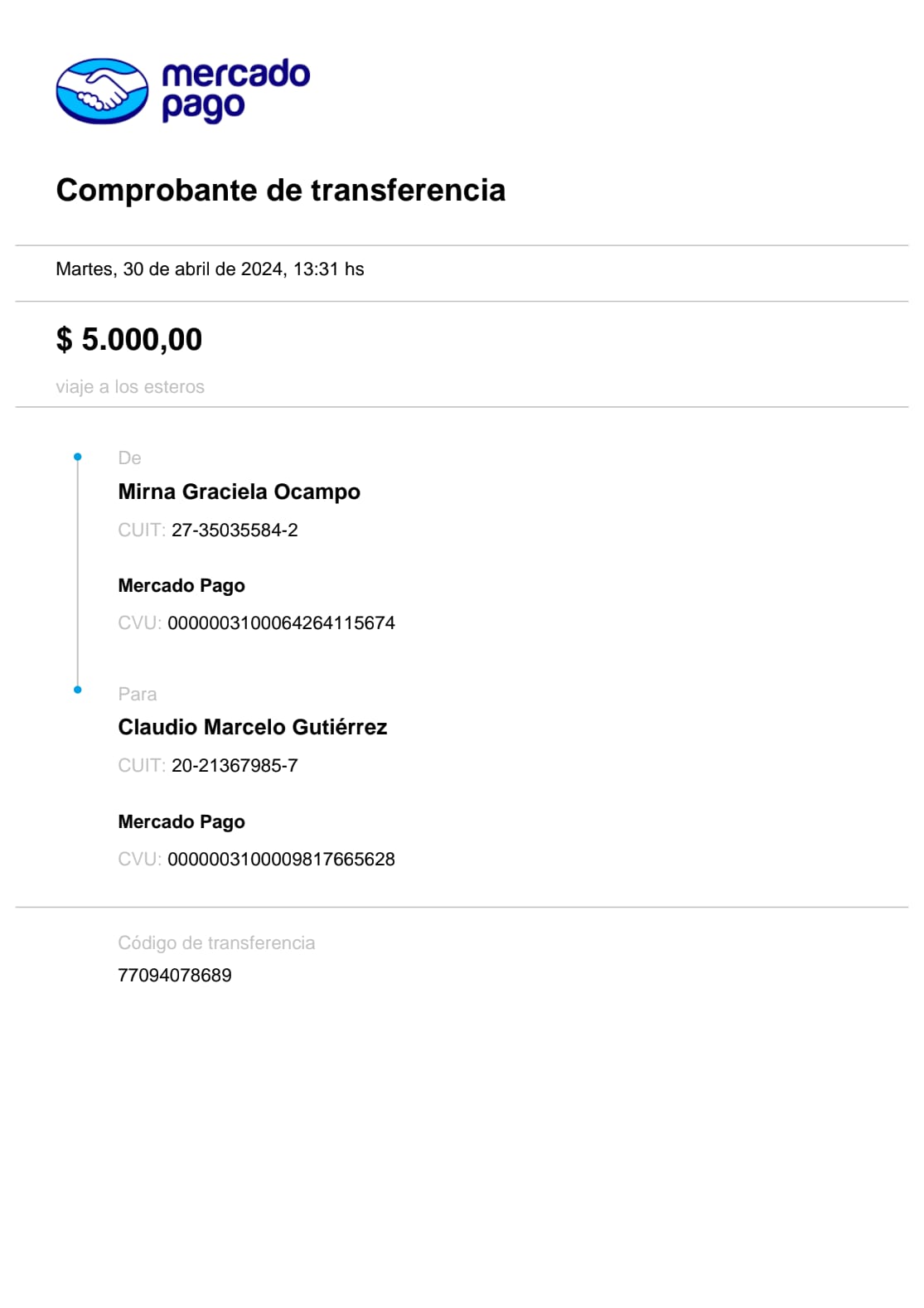
Task: Click the date Martes, 30 de abril
Action: (x=210, y=269)
